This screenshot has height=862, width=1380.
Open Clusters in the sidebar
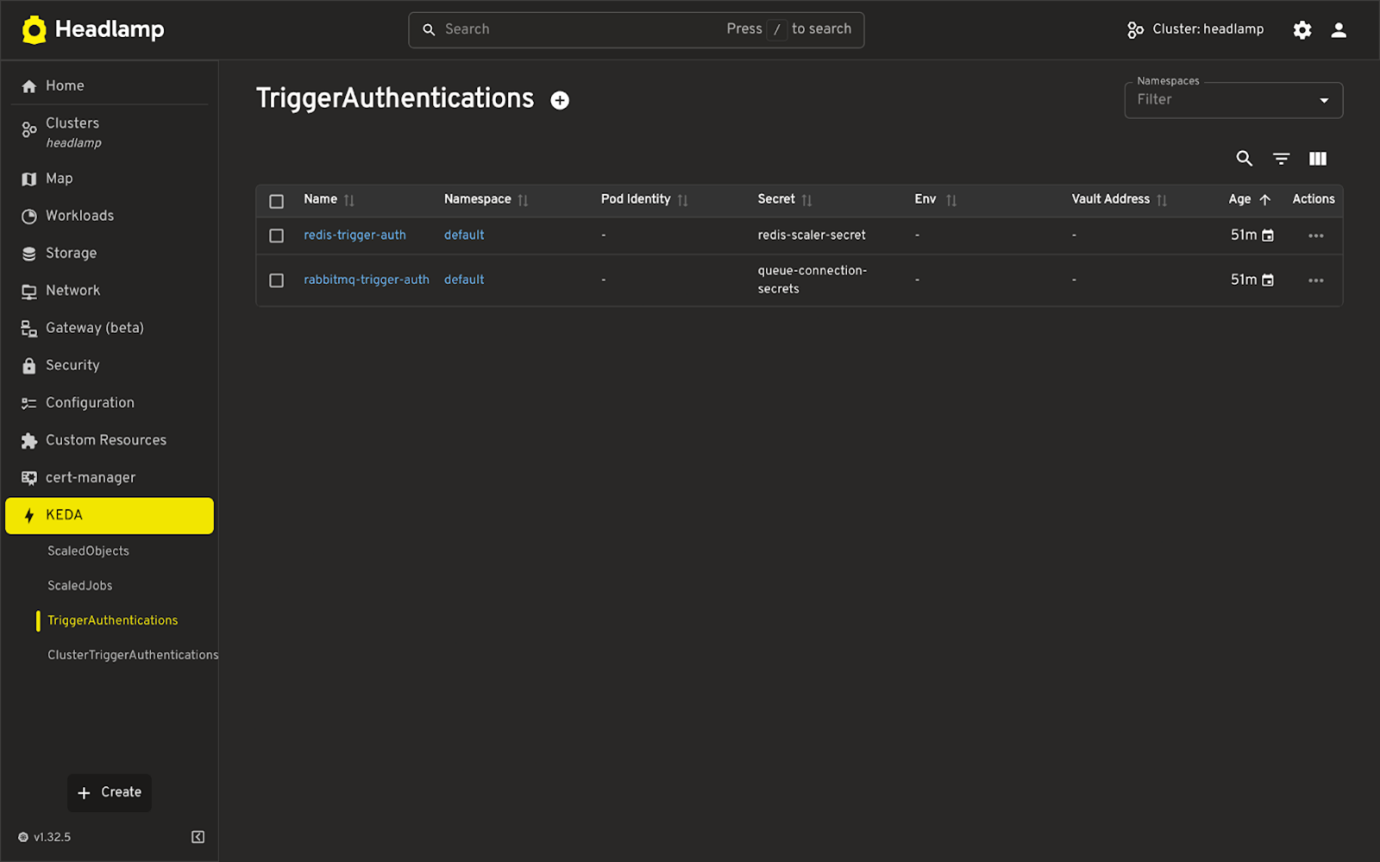(x=109, y=132)
